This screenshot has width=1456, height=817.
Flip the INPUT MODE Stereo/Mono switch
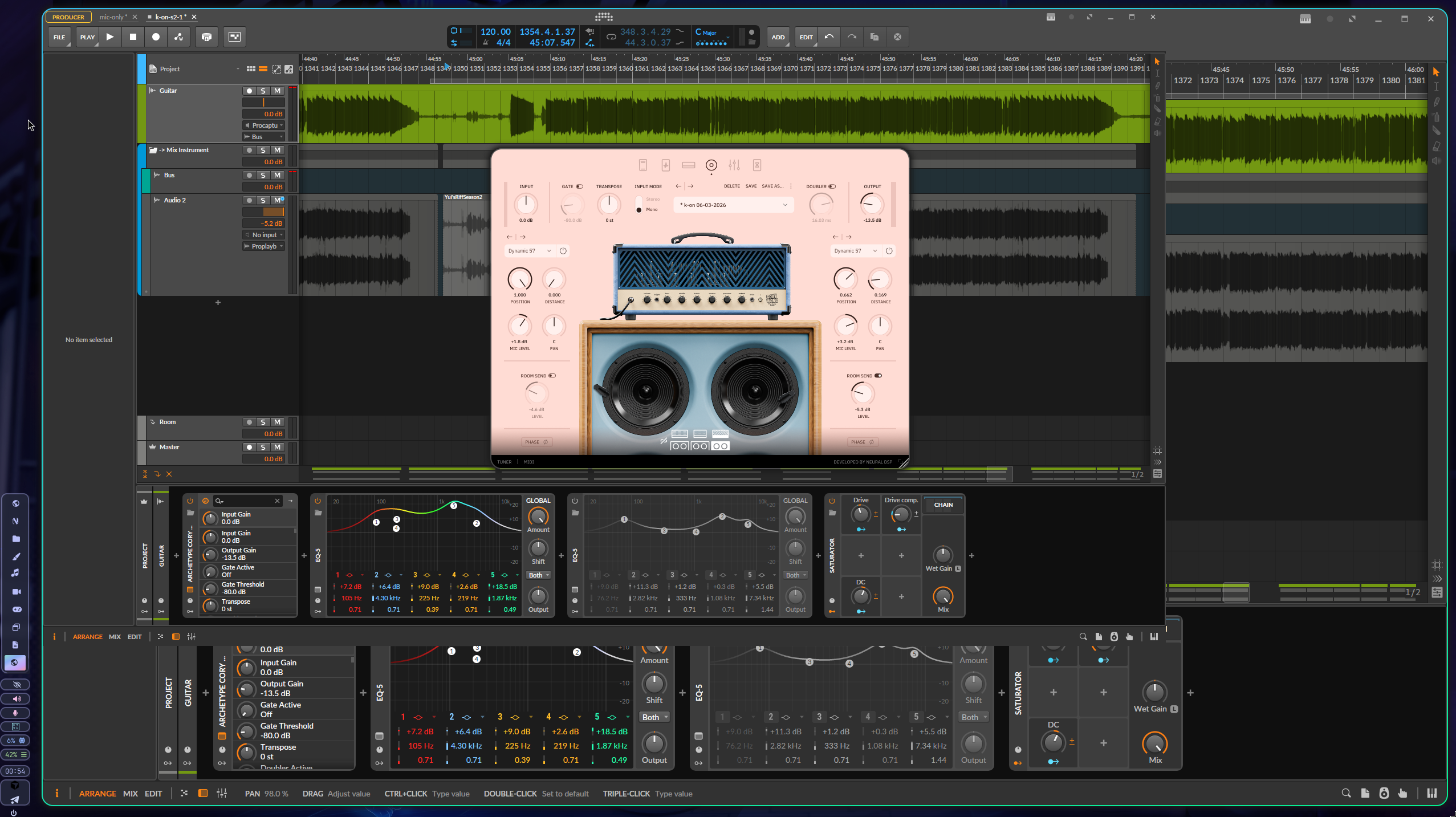[638, 205]
